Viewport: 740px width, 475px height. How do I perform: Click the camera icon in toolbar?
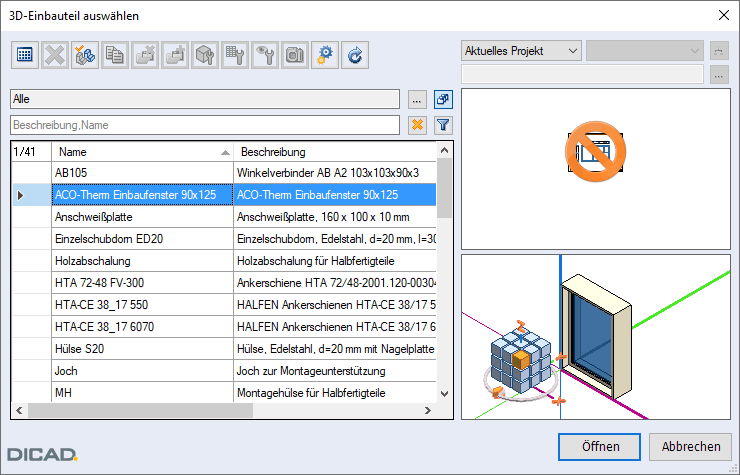click(295, 55)
